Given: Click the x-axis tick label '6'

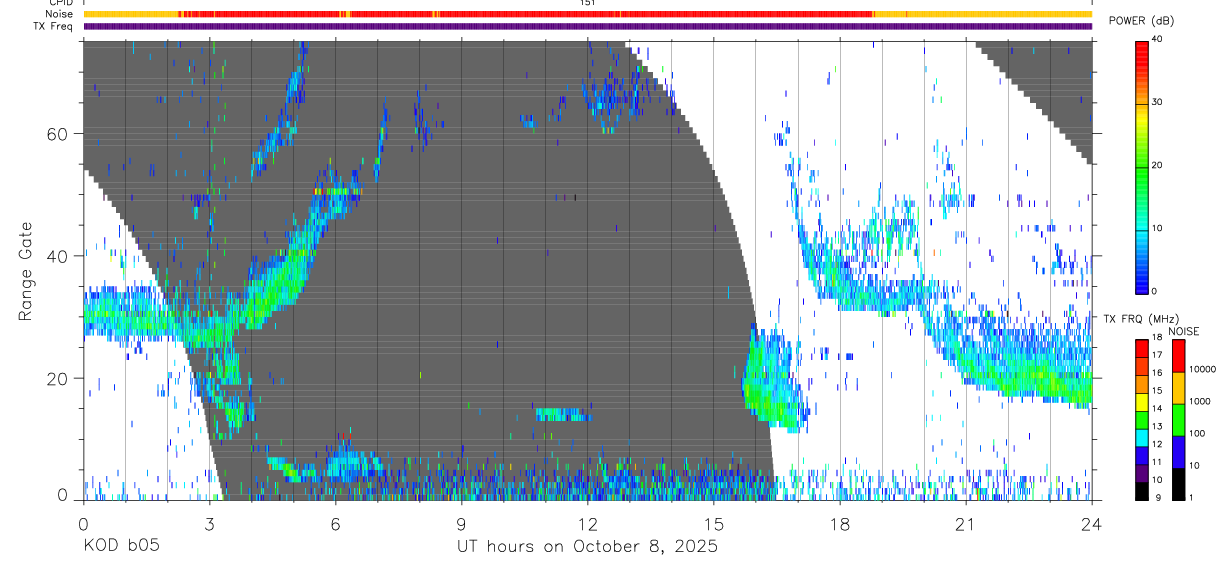Looking at the screenshot, I should click(x=335, y=524).
